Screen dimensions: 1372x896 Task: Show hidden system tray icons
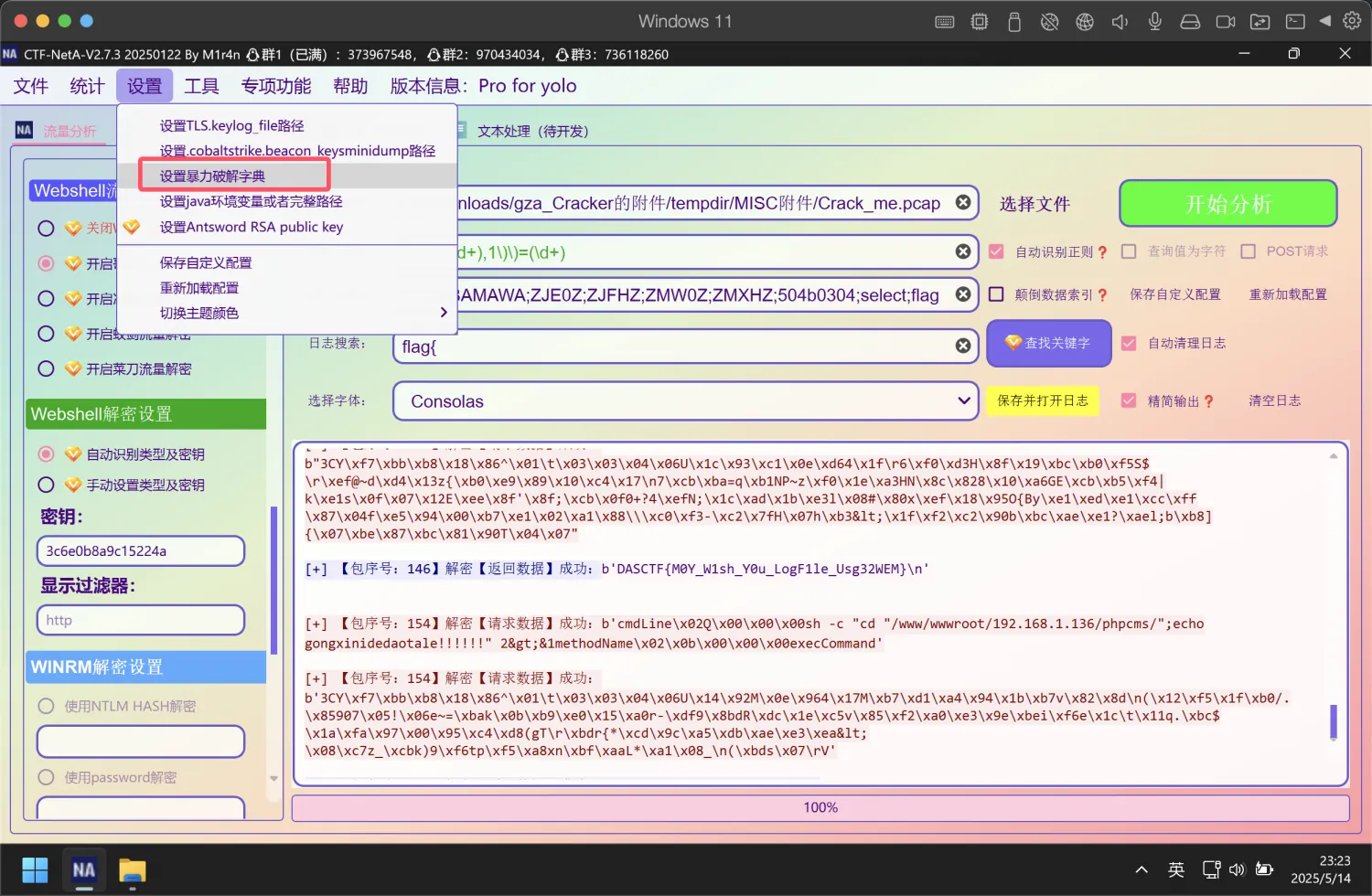1141,869
